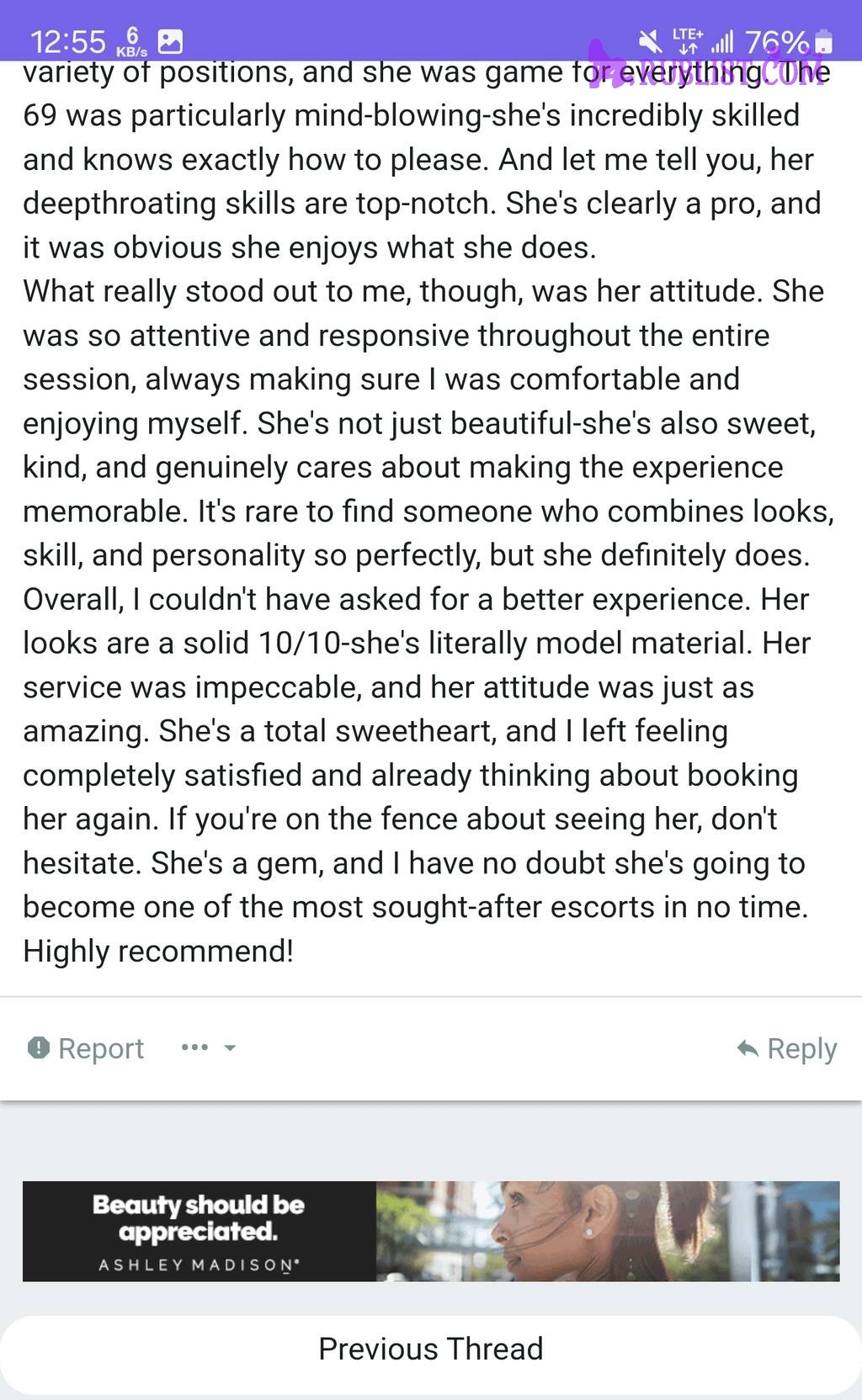862x1400 pixels.
Task: Tap the woman's photo in the ad
Action: coord(608,1231)
